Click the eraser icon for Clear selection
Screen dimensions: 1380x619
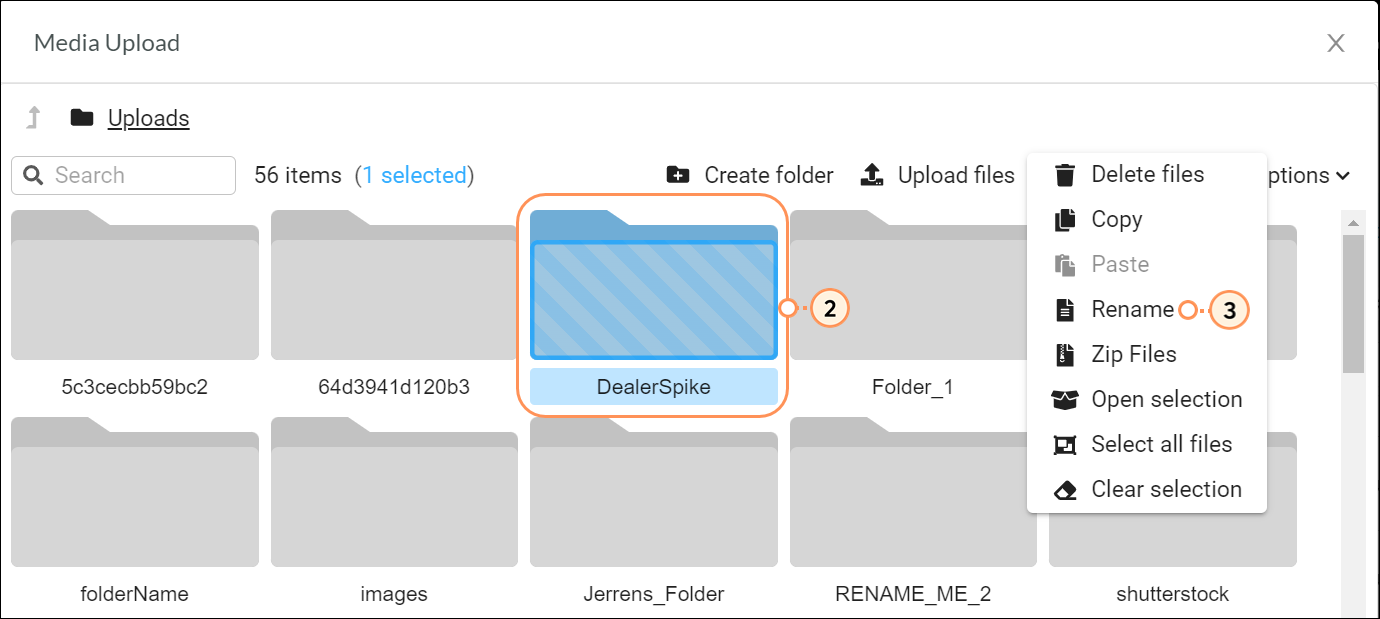pyautogui.click(x=1065, y=490)
